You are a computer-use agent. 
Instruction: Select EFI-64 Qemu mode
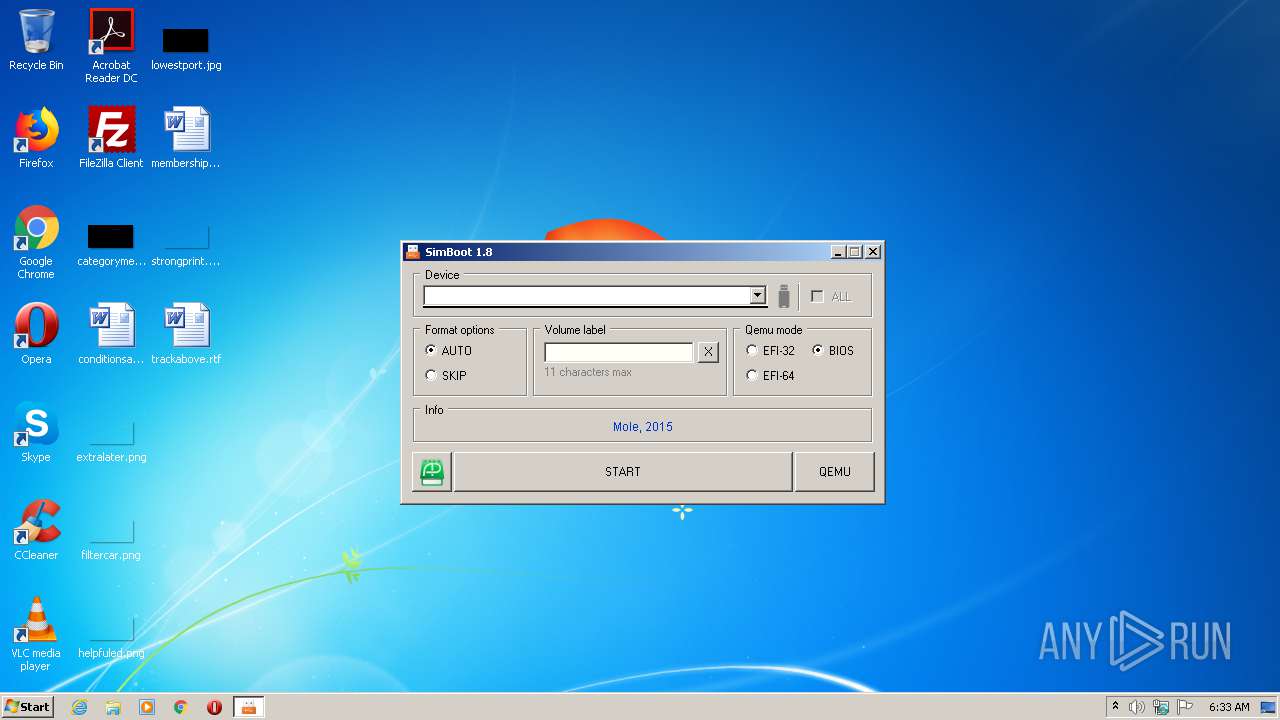(x=770, y=376)
